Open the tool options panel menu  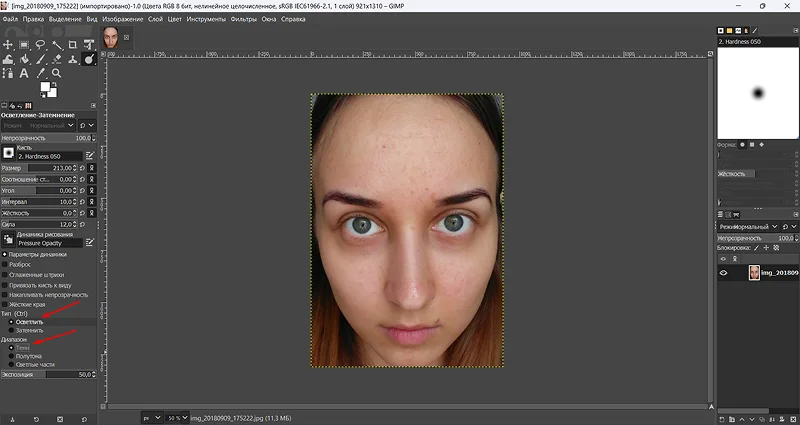click(93, 106)
